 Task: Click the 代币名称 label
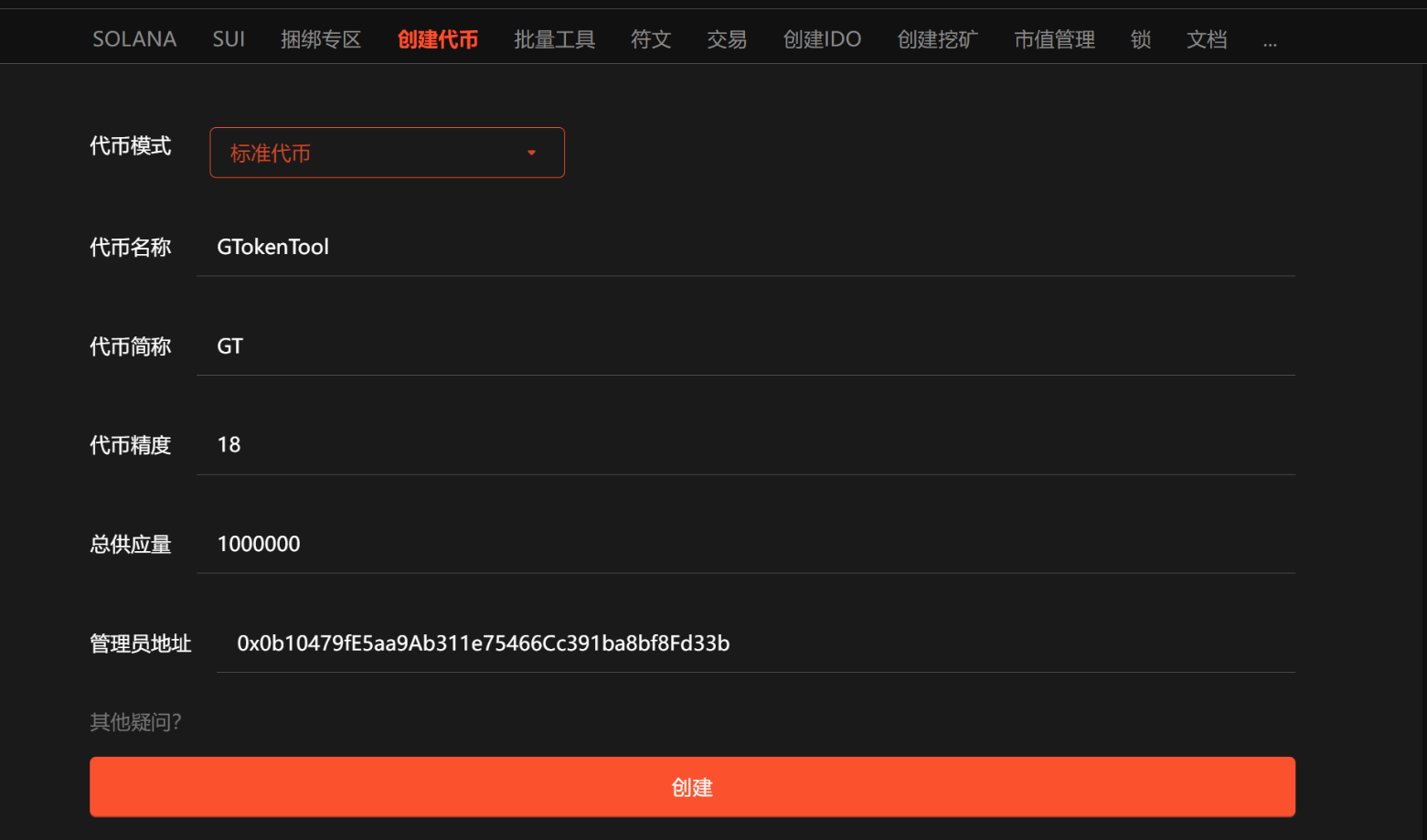130,248
